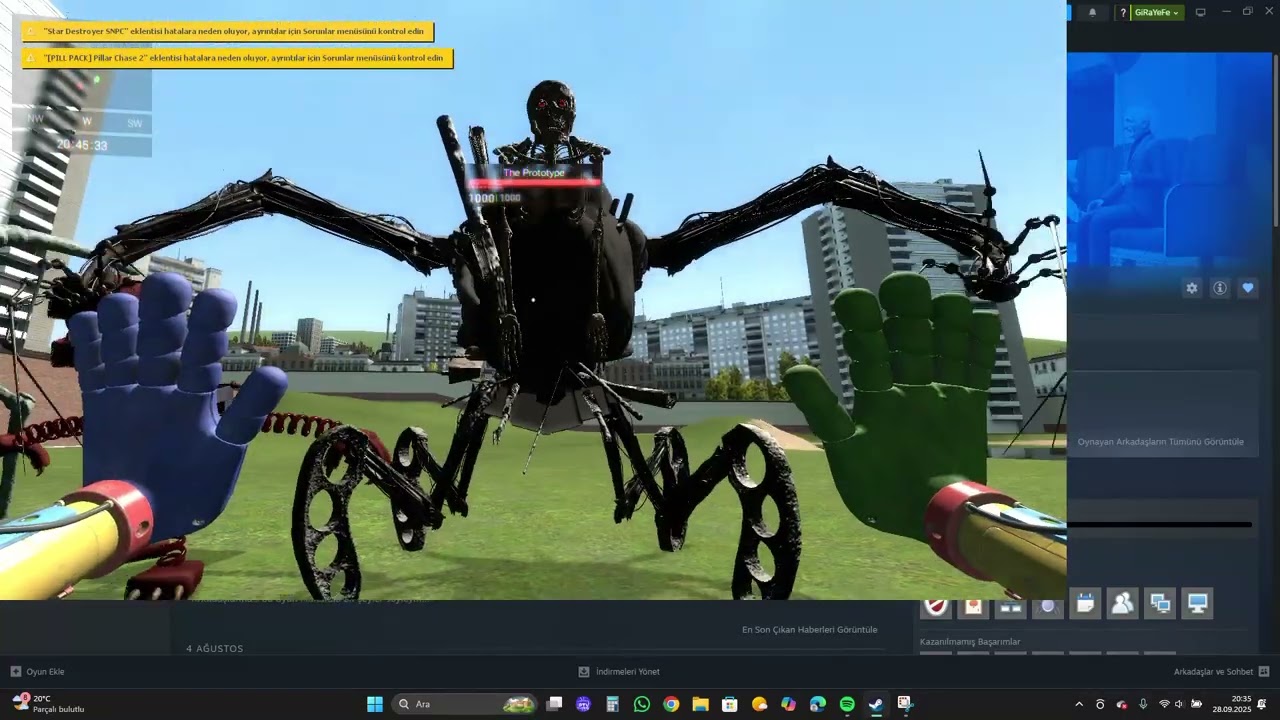This screenshot has width=1280, height=720.
Task: Open the Copilot taskbar icon
Action: click(788, 704)
